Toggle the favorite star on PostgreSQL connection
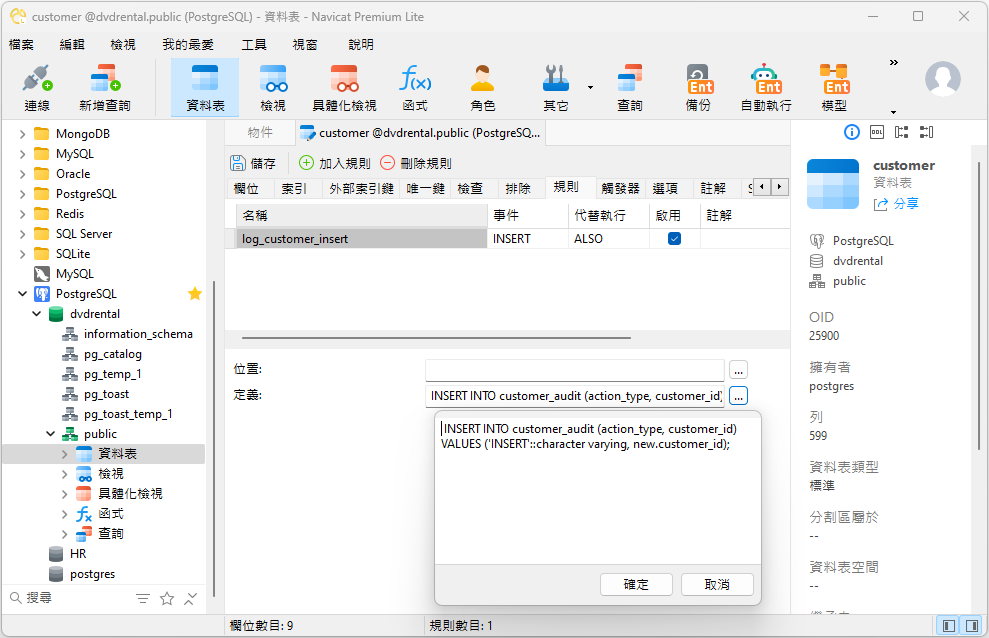Image resolution: width=989 pixels, height=638 pixels. coord(195,294)
